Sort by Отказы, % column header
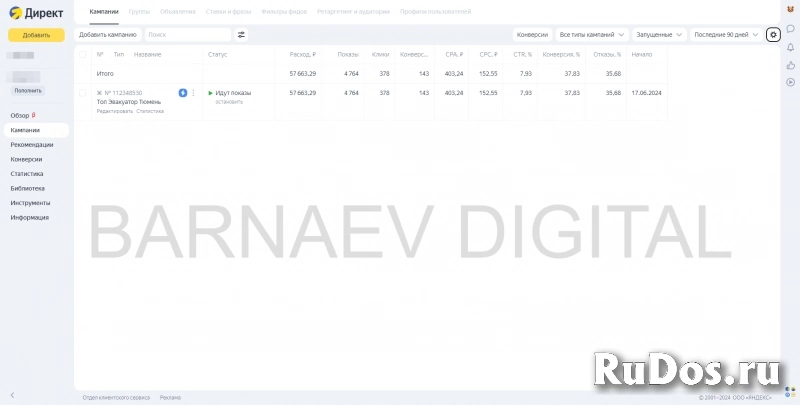The width and height of the screenshot is (800, 405). 607,55
